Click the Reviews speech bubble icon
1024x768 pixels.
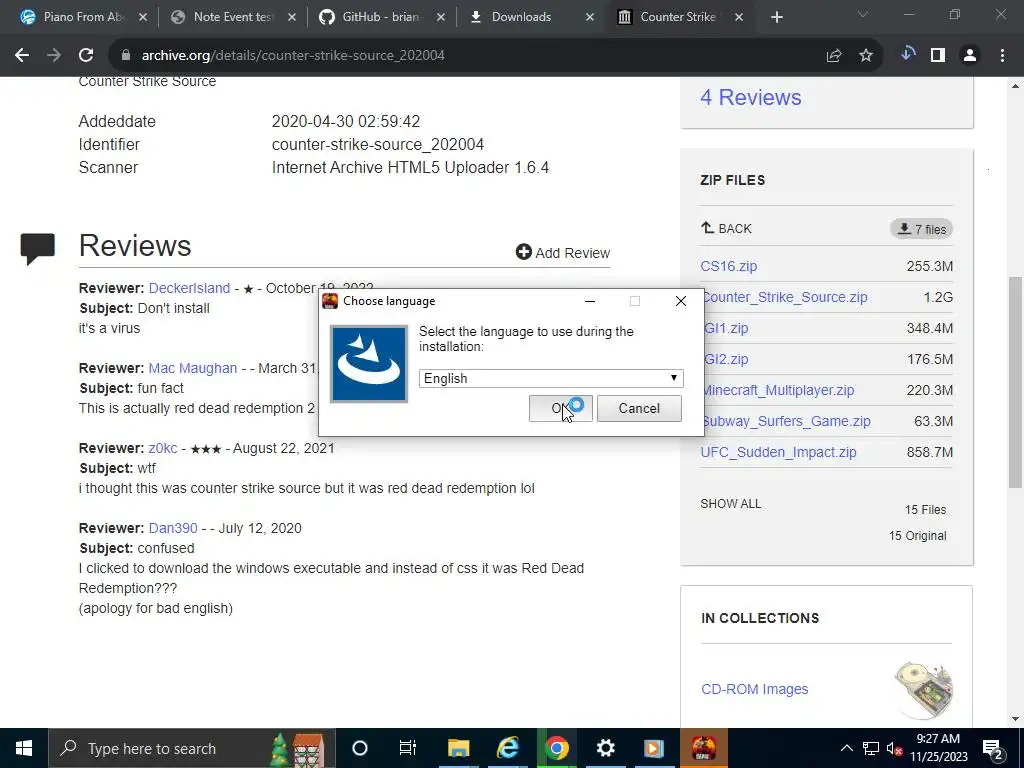(37, 248)
